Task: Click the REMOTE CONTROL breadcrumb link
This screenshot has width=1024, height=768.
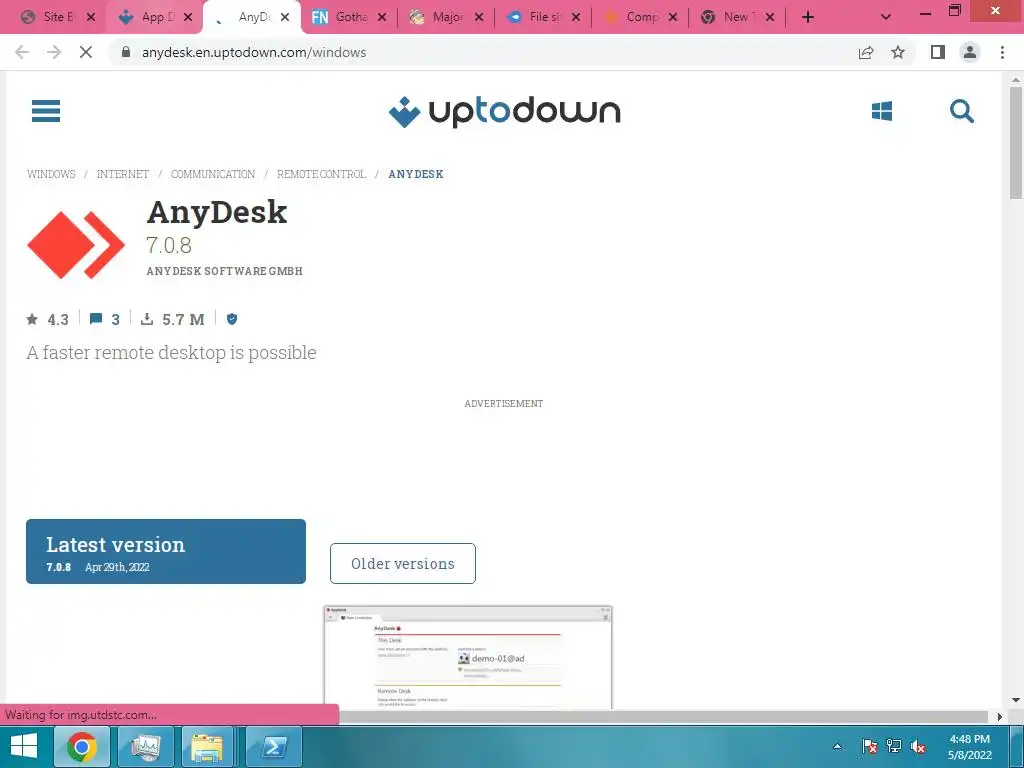Action: click(x=321, y=174)
